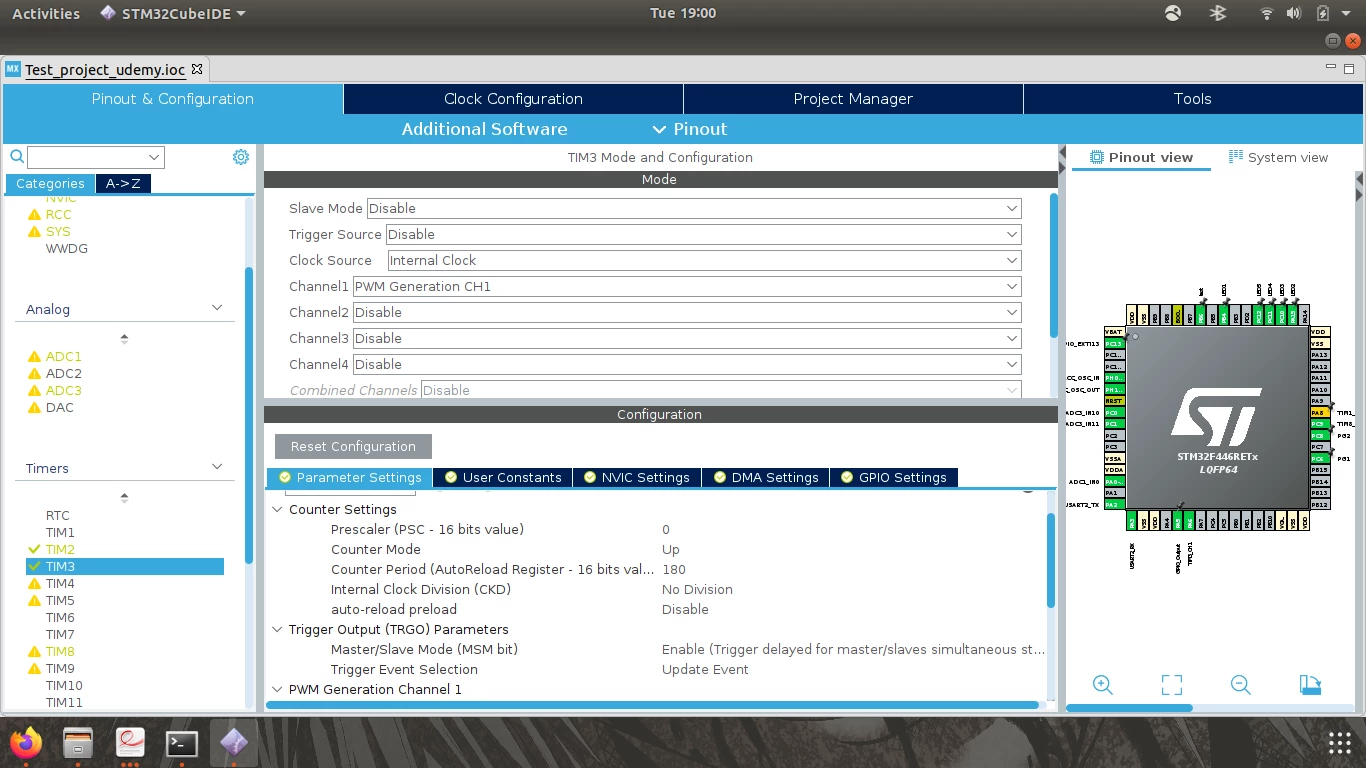
Task: Select ADC1 in the Analog list
Action: pyautogui.click(x=63, y=356)
